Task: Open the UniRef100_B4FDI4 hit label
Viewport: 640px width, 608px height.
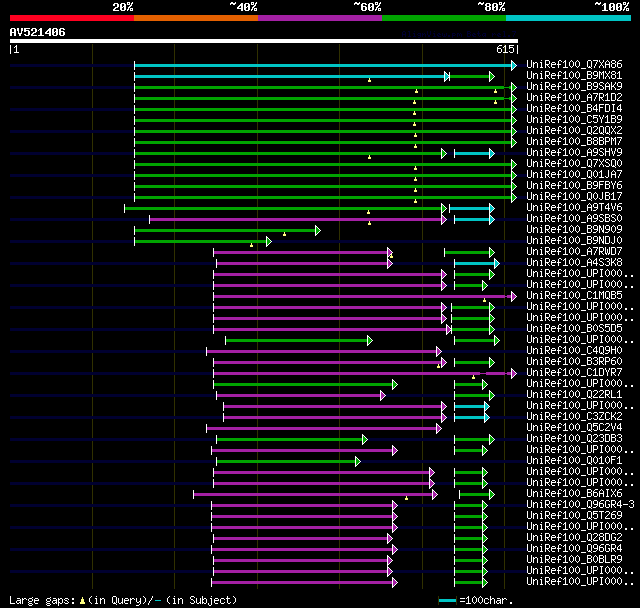Action: [x=574, y=109]
